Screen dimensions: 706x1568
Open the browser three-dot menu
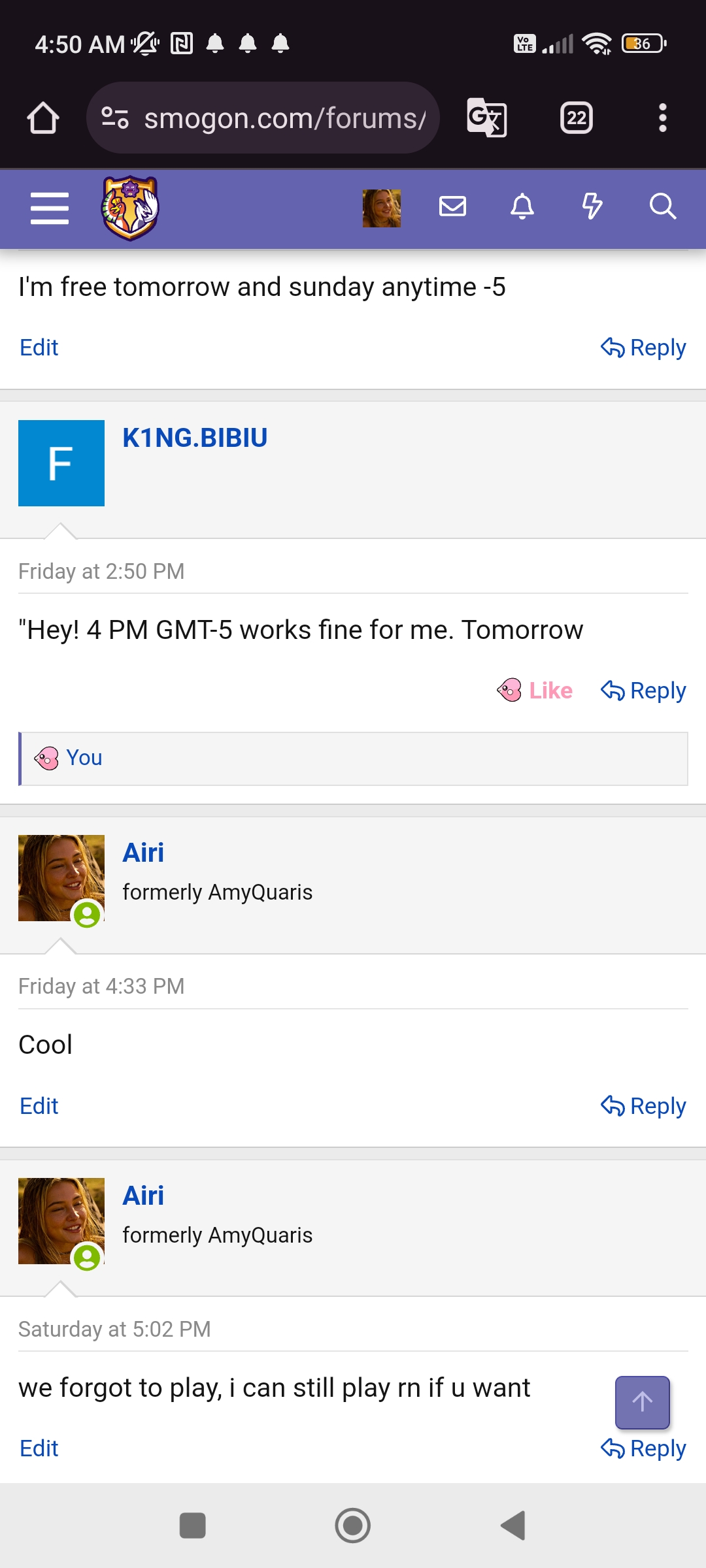(x=663, y=118)
